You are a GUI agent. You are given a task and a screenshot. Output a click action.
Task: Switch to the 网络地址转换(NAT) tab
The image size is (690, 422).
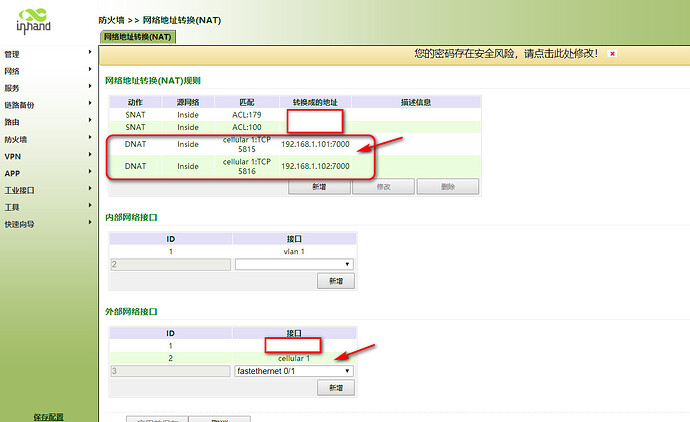click(138, 37)
